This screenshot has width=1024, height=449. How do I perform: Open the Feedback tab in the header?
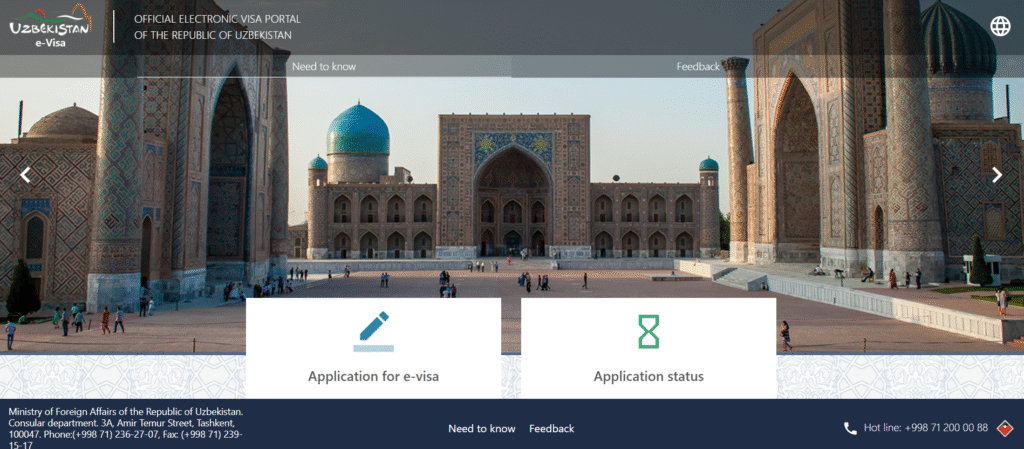(x=698, y=67)
